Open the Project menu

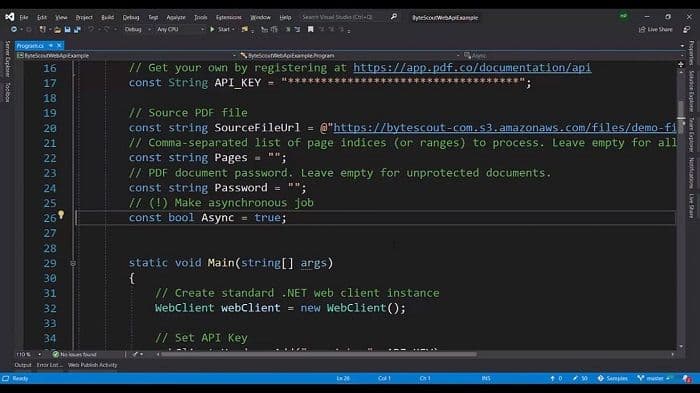[x=84, y=17]
